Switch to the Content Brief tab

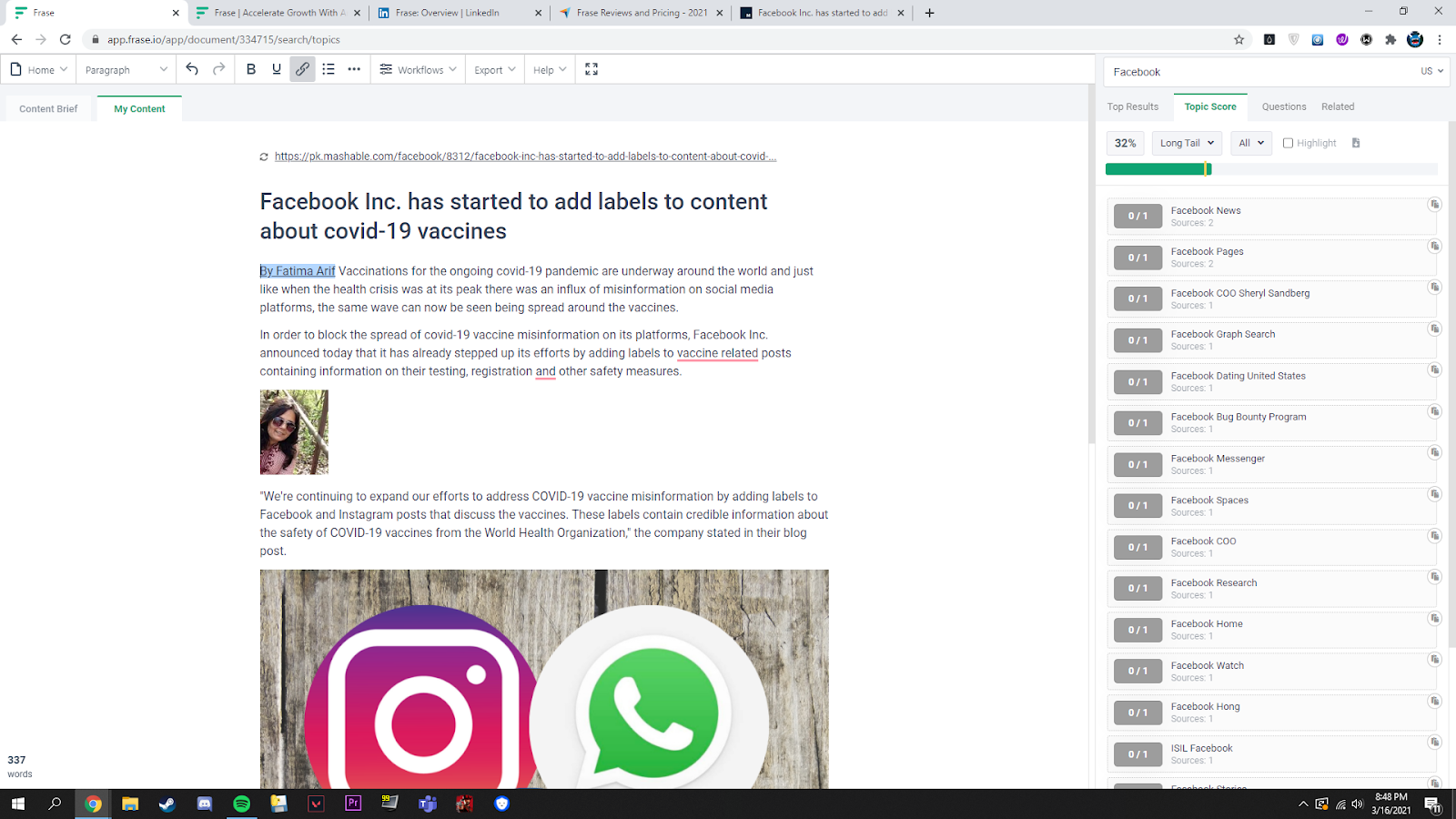[48, 108]
